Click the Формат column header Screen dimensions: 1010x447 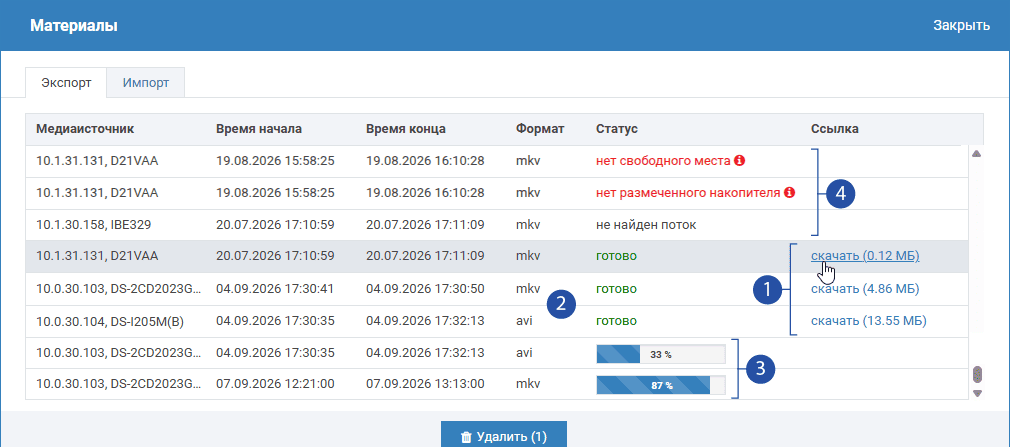[x=540, y=129]
